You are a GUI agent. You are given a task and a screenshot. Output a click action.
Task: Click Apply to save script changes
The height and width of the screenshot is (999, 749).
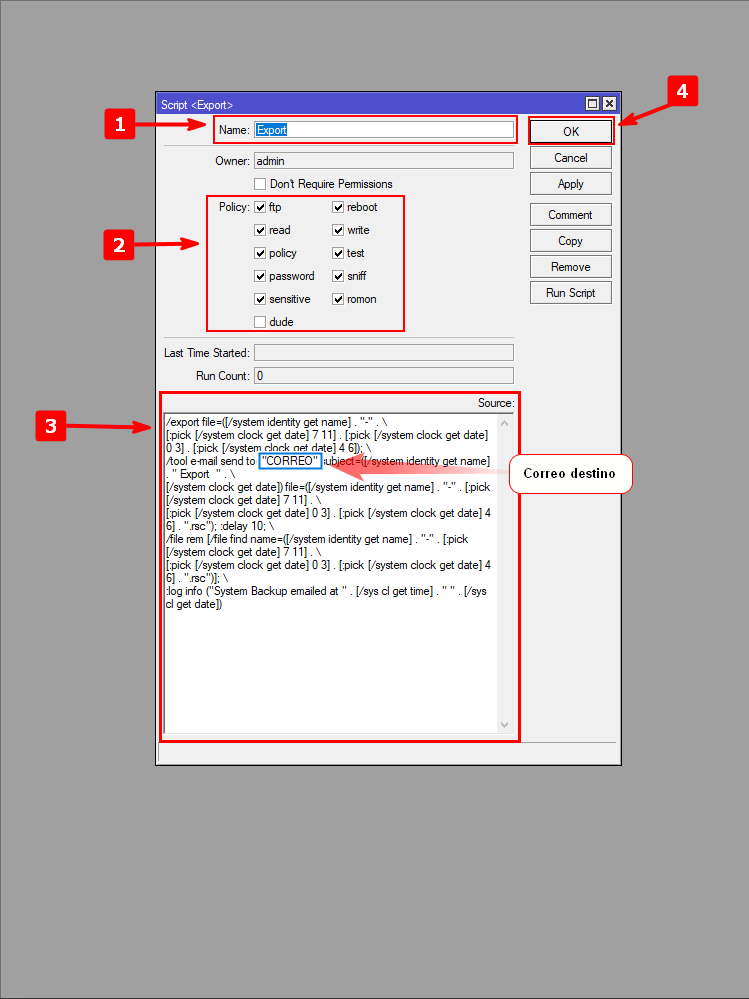click(x=570, y=184)
